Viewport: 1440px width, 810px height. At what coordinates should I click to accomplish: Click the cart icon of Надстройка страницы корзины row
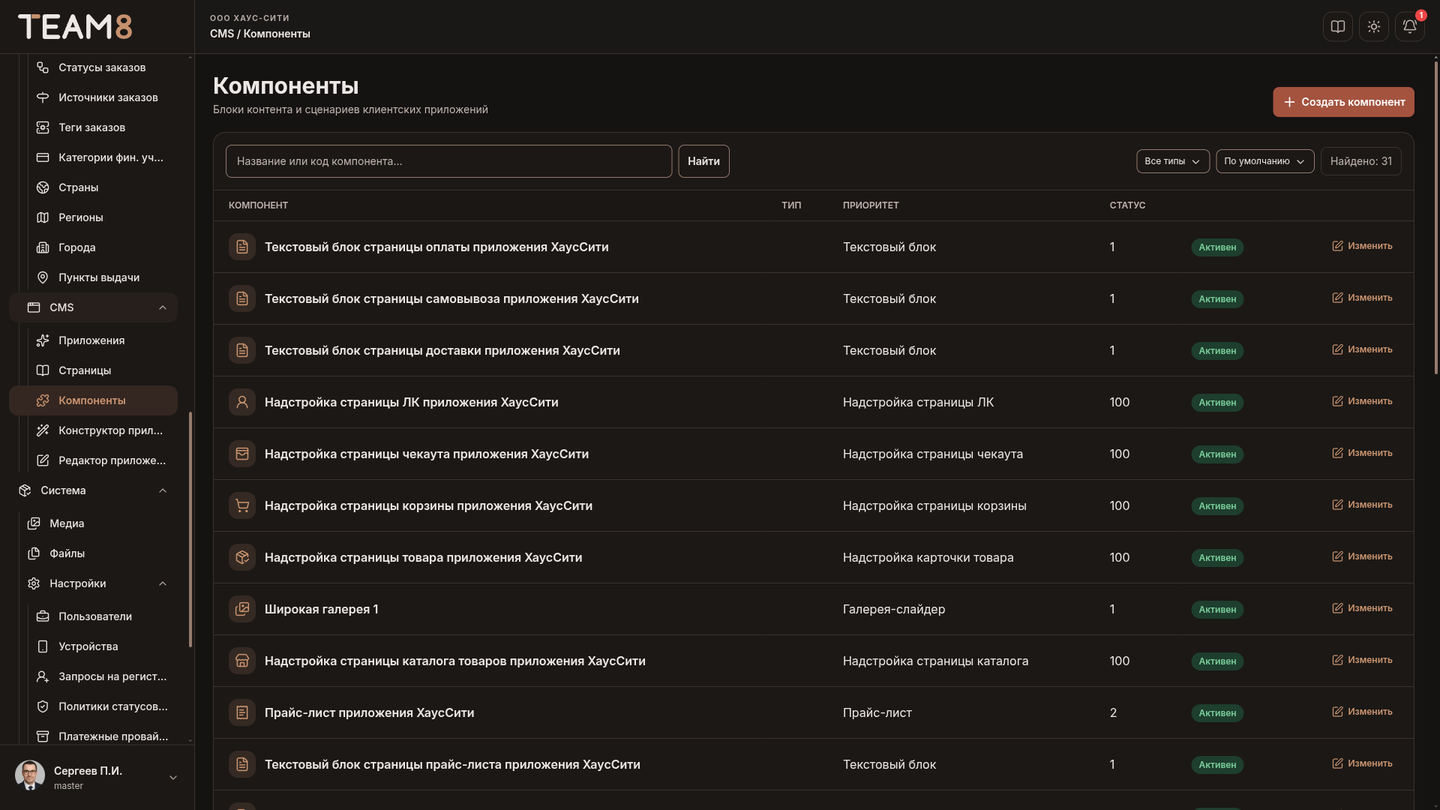[x=242, y=506]
